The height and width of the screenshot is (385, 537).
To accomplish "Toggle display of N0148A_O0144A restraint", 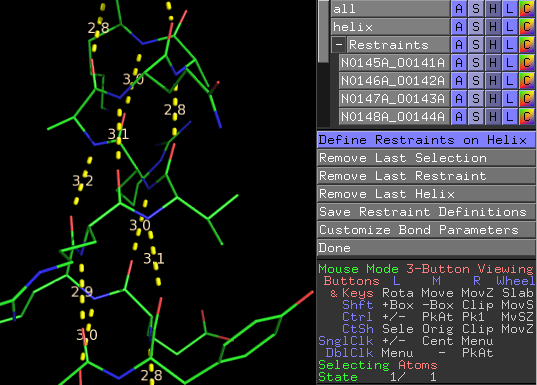I will click(394, 116).
